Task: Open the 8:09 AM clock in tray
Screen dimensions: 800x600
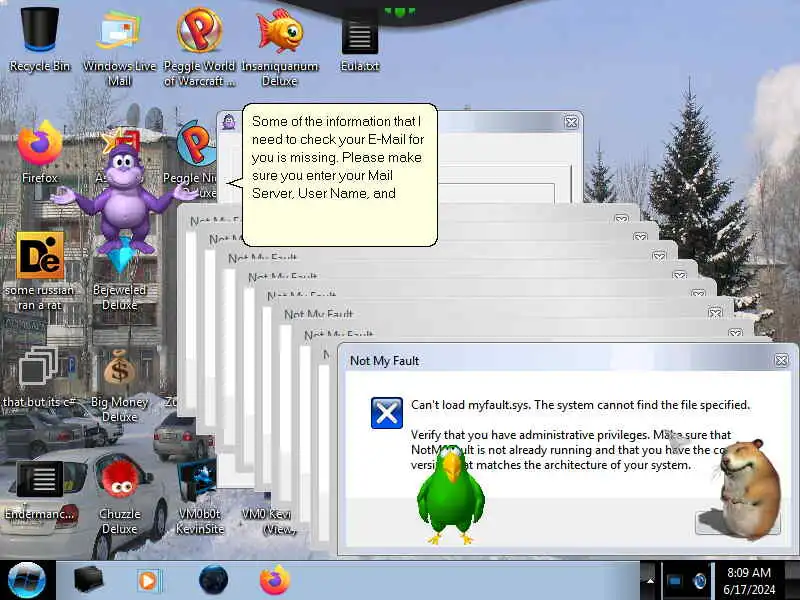Action: click(x=748, y=581)
